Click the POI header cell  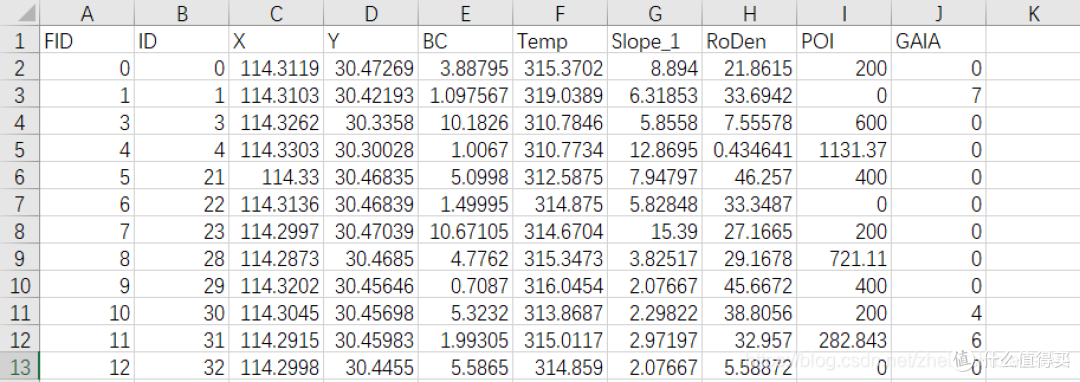point(844,41)
